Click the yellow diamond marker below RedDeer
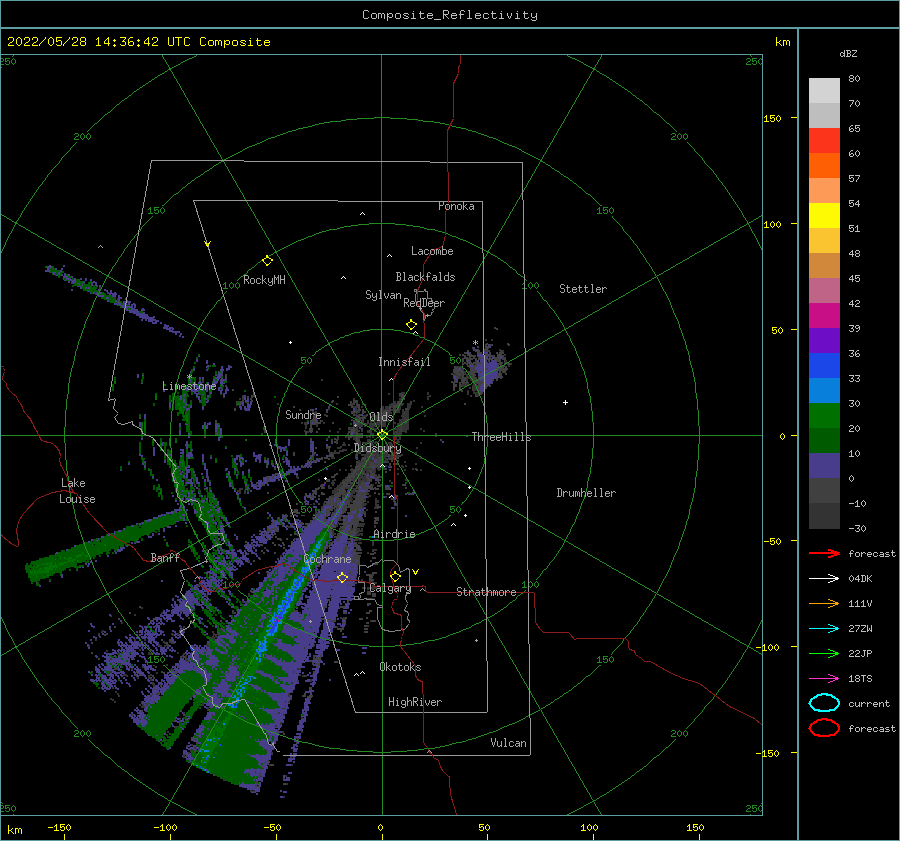900x841 pixels. (x=411, y=325)
